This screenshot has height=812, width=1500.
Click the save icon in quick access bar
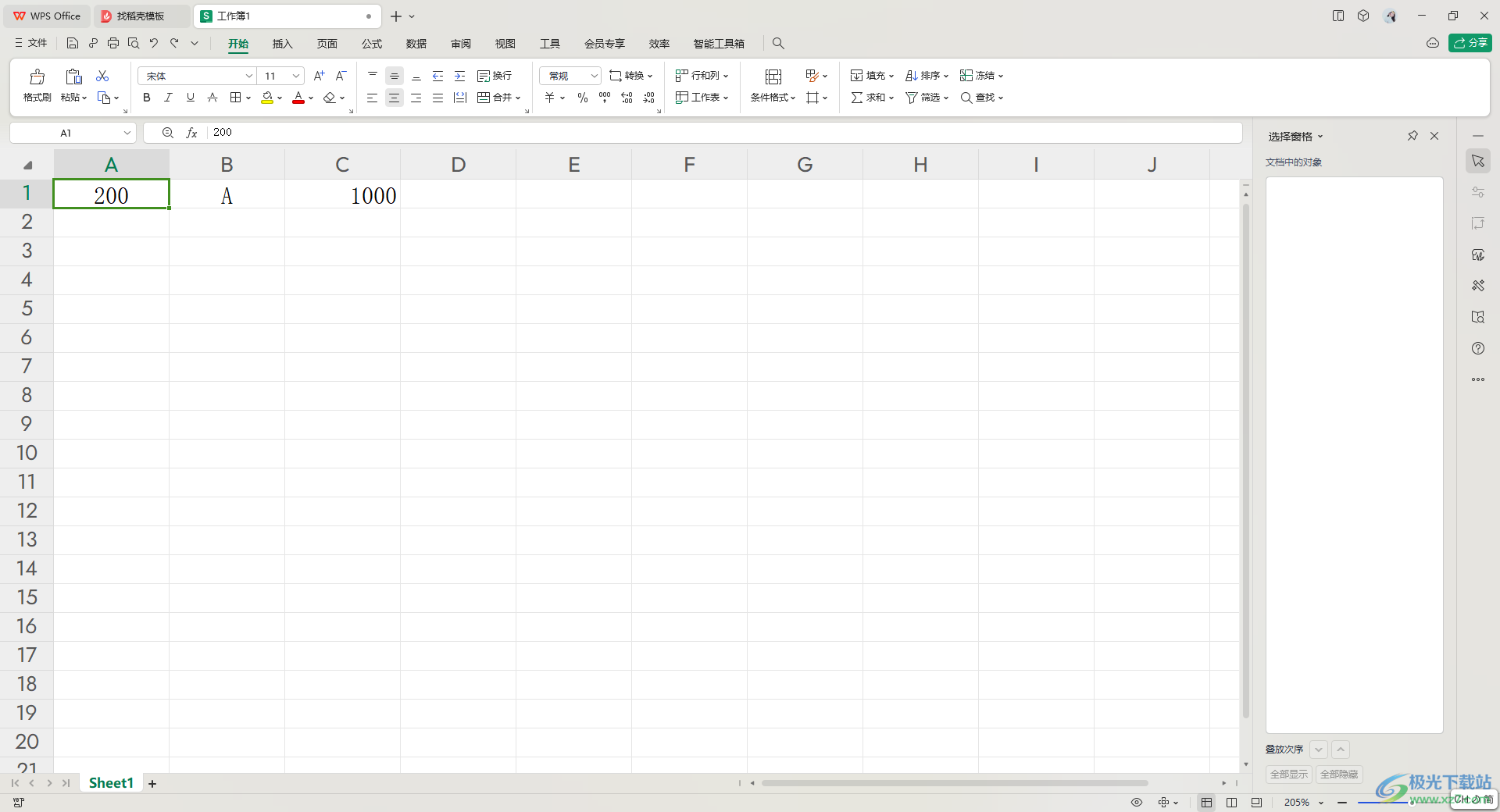coord(73,43)
